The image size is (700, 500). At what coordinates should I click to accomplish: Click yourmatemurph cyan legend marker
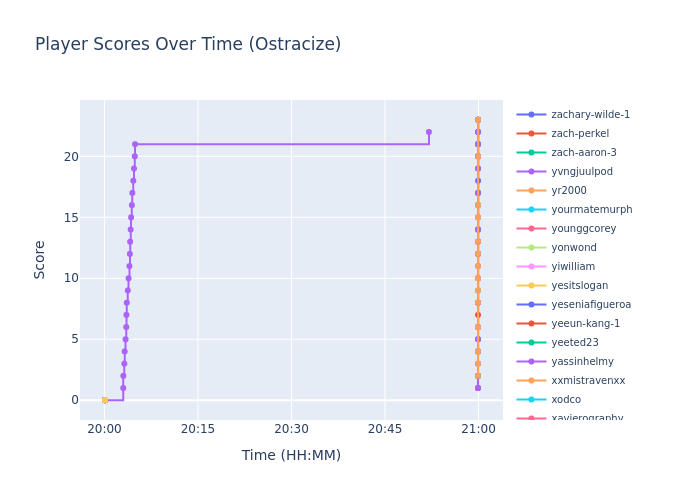tap(531, 210)
